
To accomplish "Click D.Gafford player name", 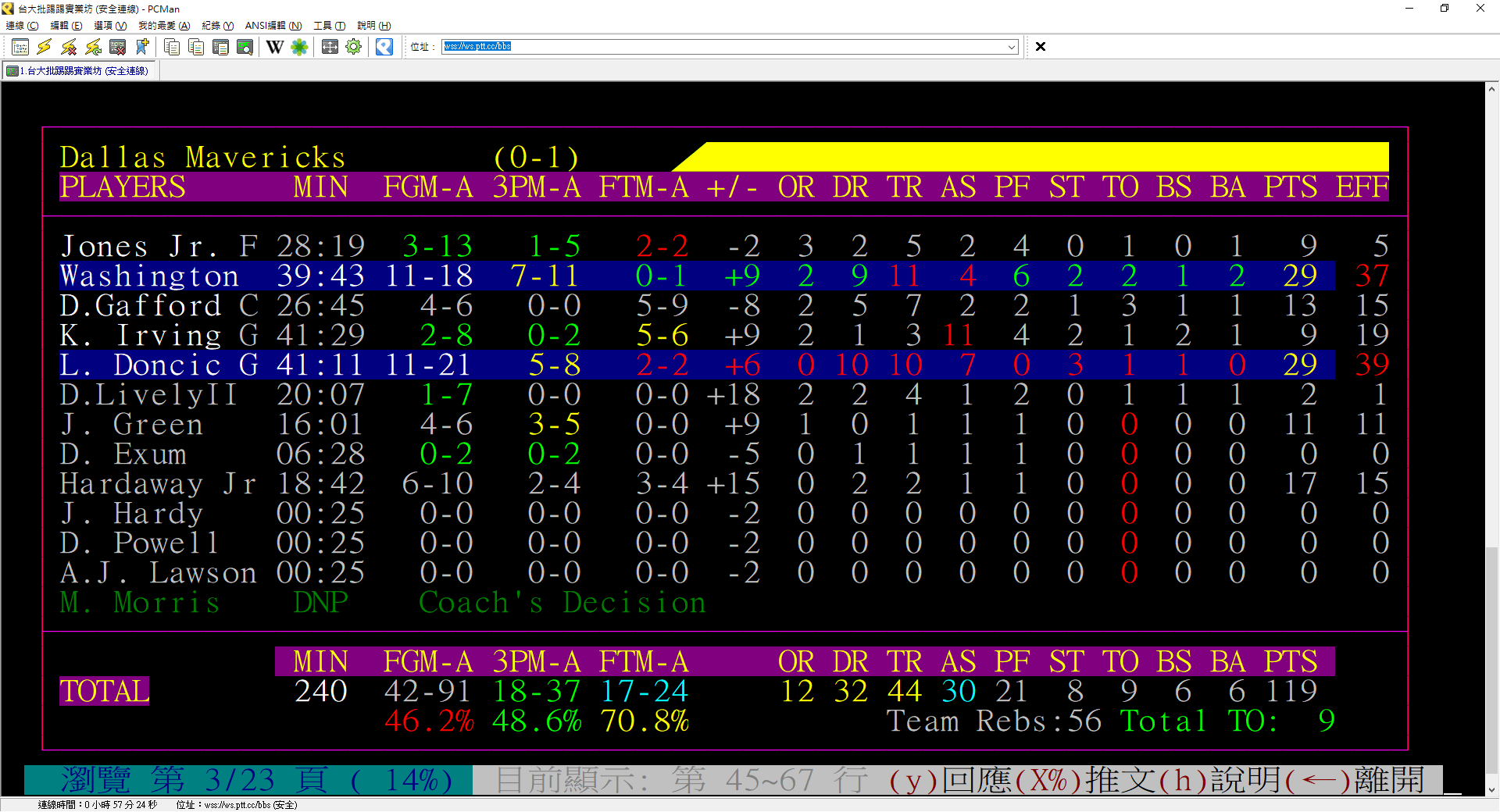I will tap(141, 306).
